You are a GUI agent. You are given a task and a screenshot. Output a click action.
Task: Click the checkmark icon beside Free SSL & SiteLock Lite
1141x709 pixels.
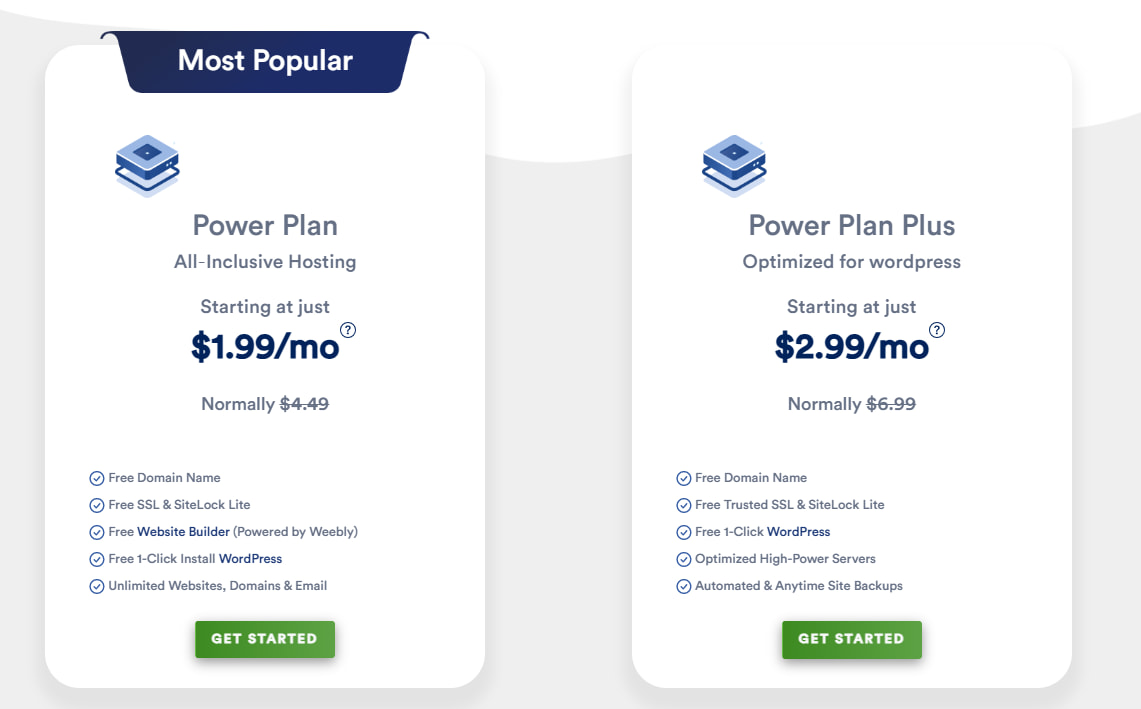[97, 505]
